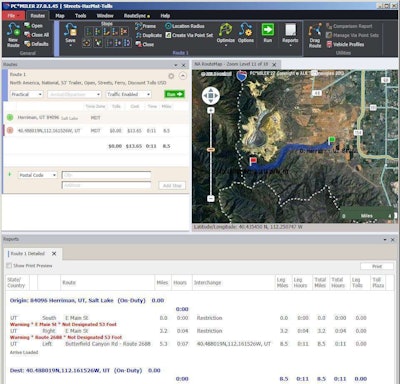Open the Traffic Enabled dropdown
Viewport: 400px width, 384px height.
128,94
